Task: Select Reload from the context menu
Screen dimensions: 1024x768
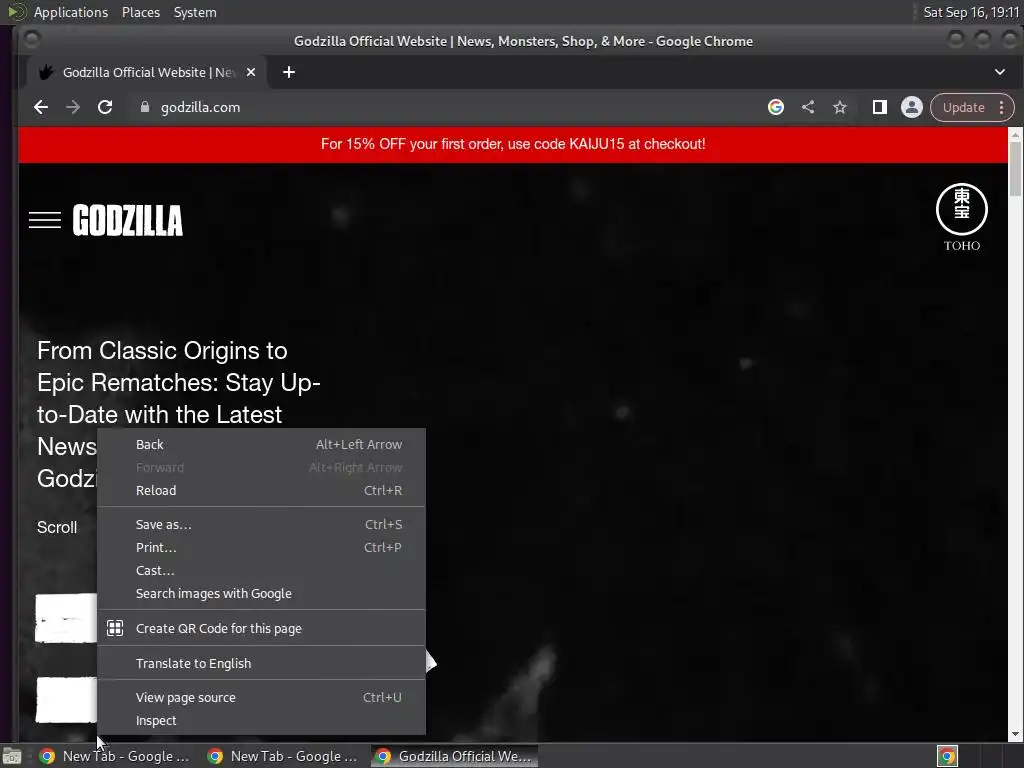Action: (x=261, y=490)
